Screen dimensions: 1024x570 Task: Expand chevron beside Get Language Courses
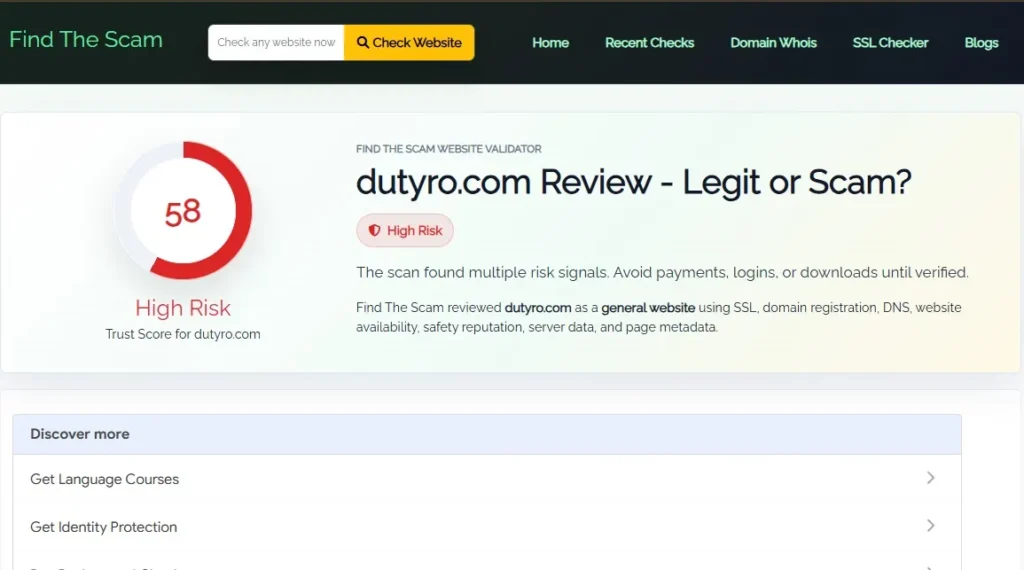click(x=931, y=478)
